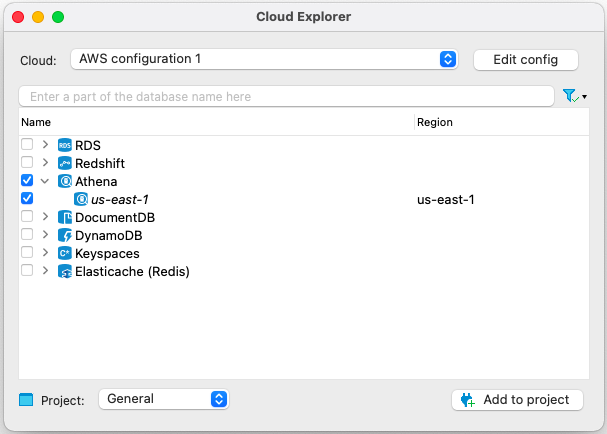Click the Region column header

502,122
